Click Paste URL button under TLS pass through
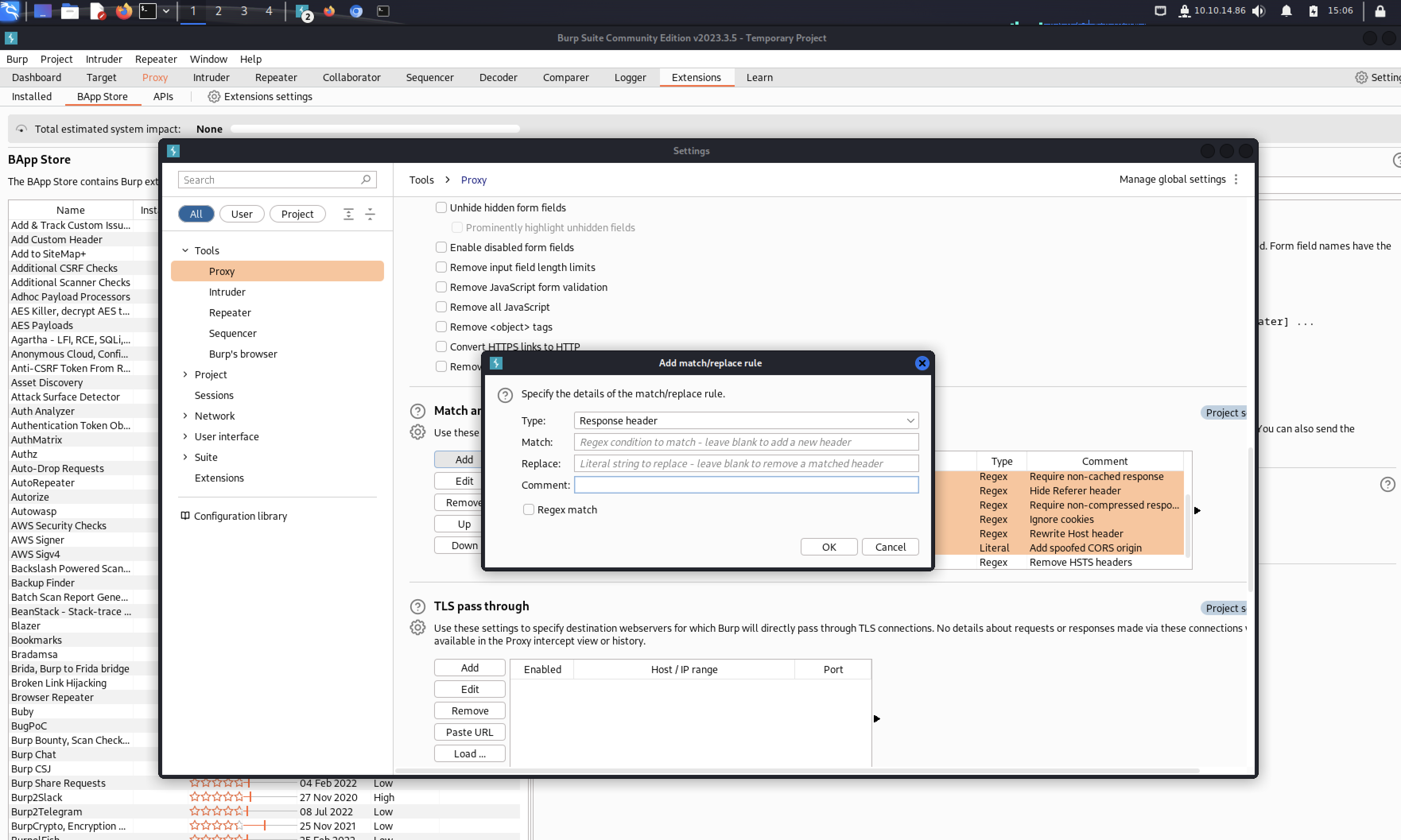 (469, 732)
